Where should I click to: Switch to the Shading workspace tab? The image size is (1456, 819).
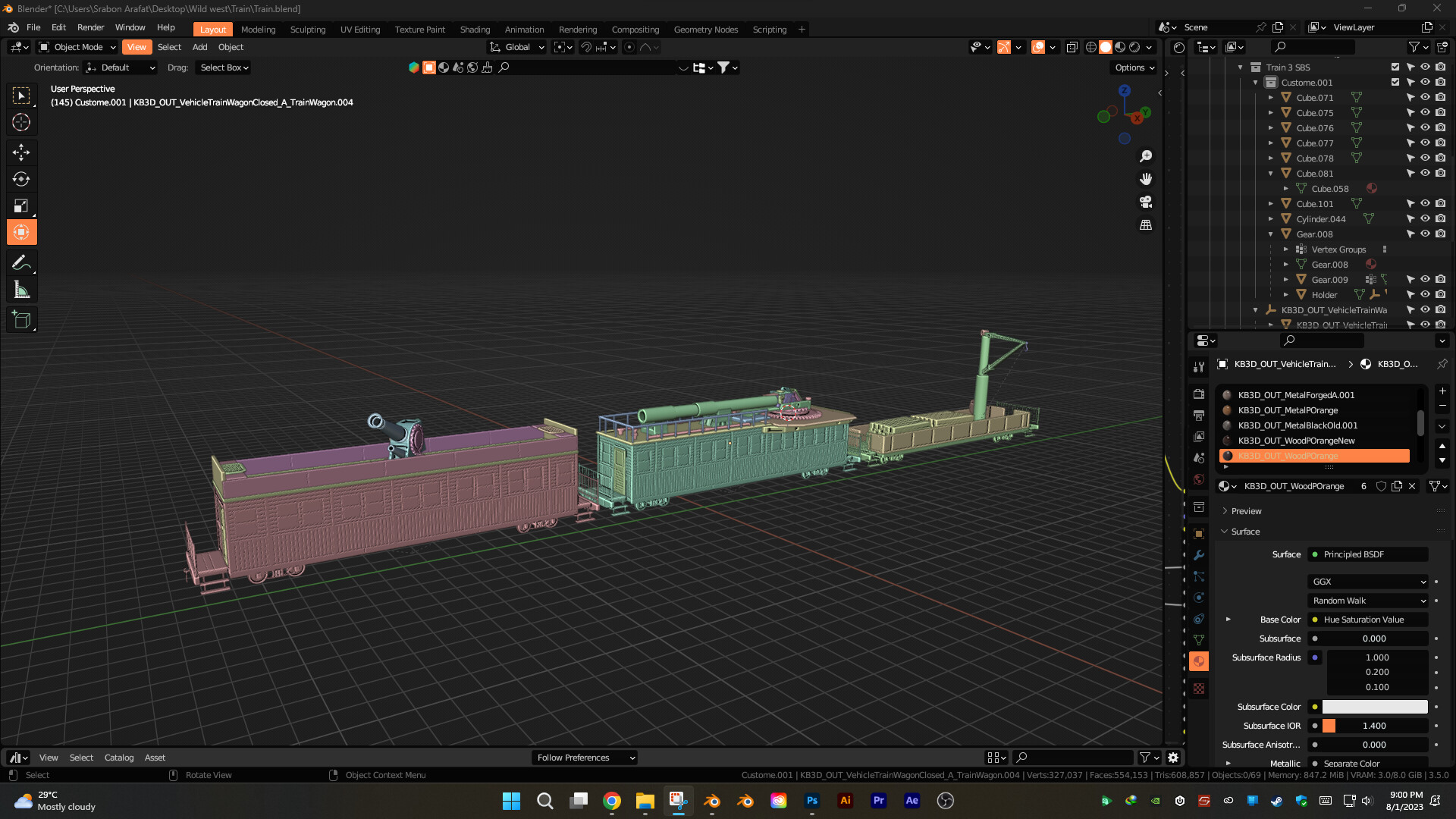click(475, 30)
